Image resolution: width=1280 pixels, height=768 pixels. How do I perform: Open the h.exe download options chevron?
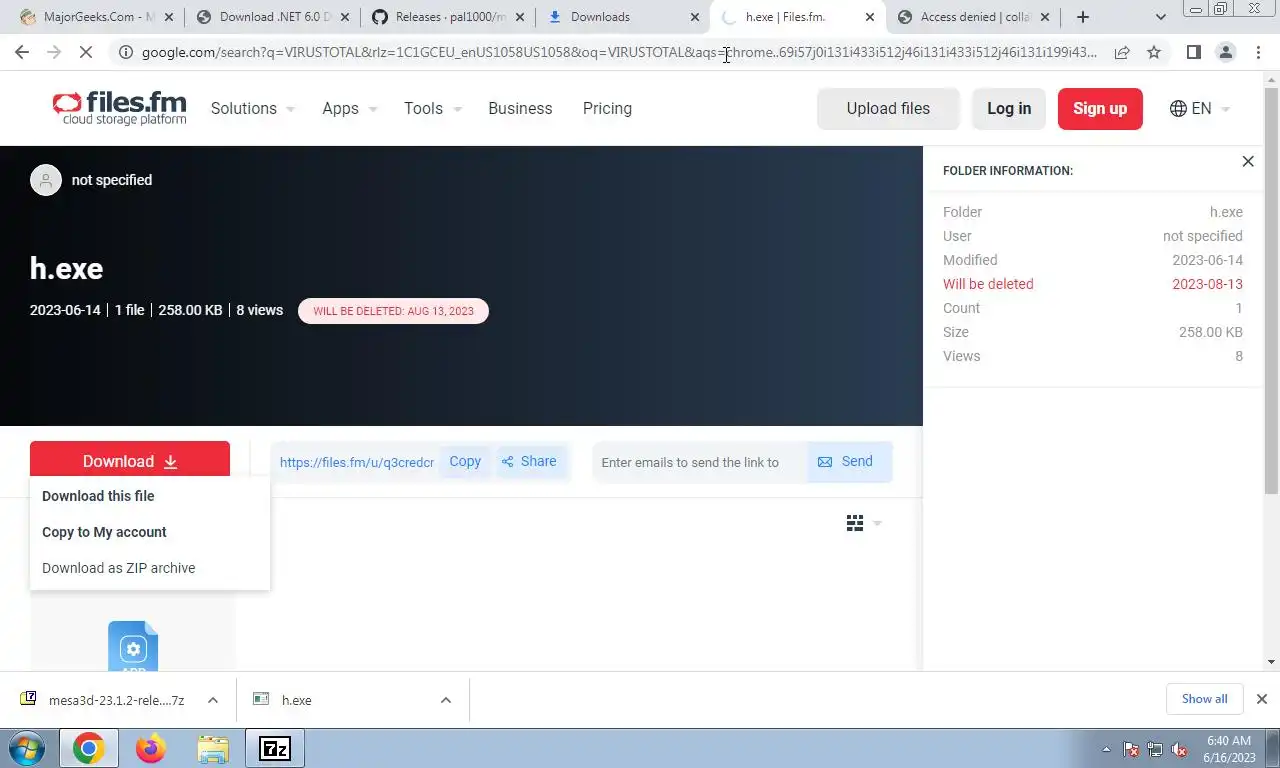click(x=446, y=700)
